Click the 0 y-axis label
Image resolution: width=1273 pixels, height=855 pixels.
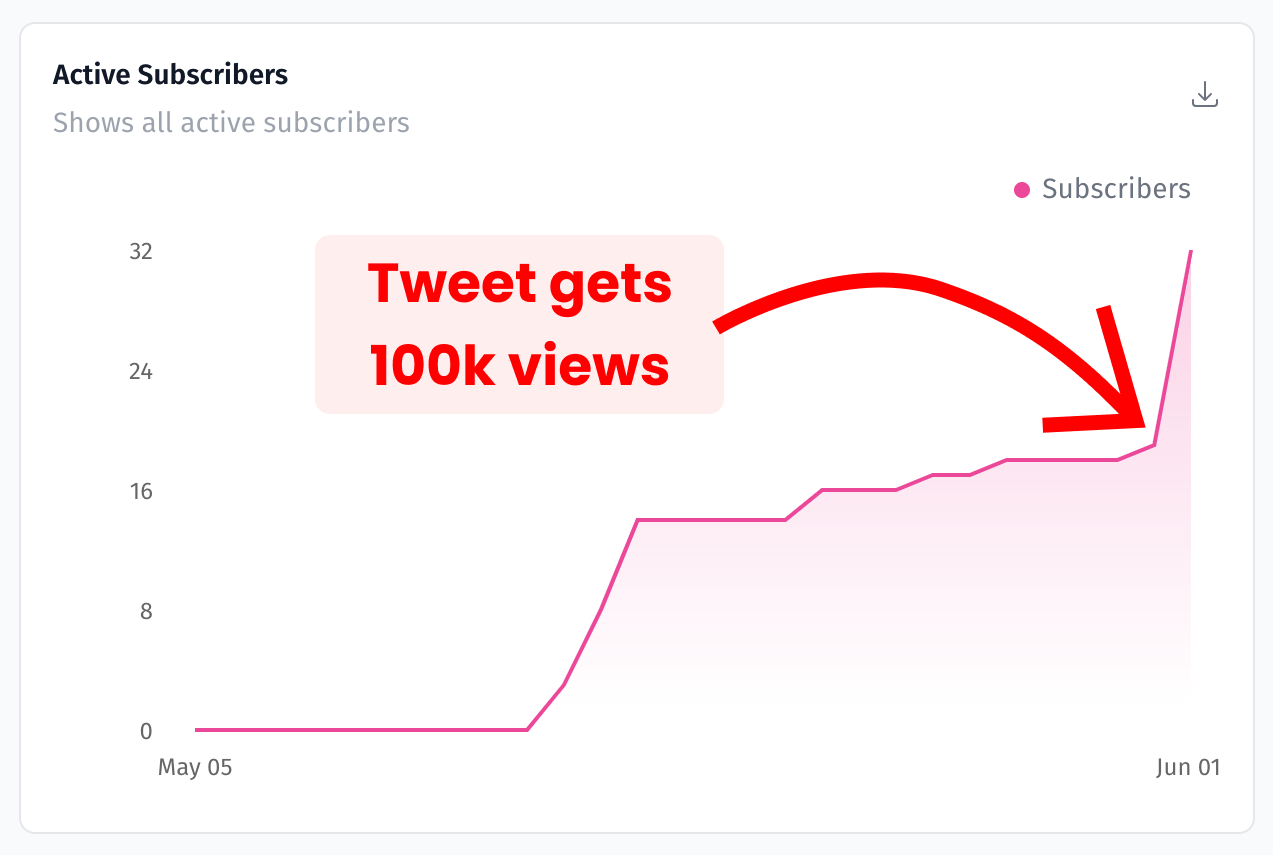tap(146, 731)
